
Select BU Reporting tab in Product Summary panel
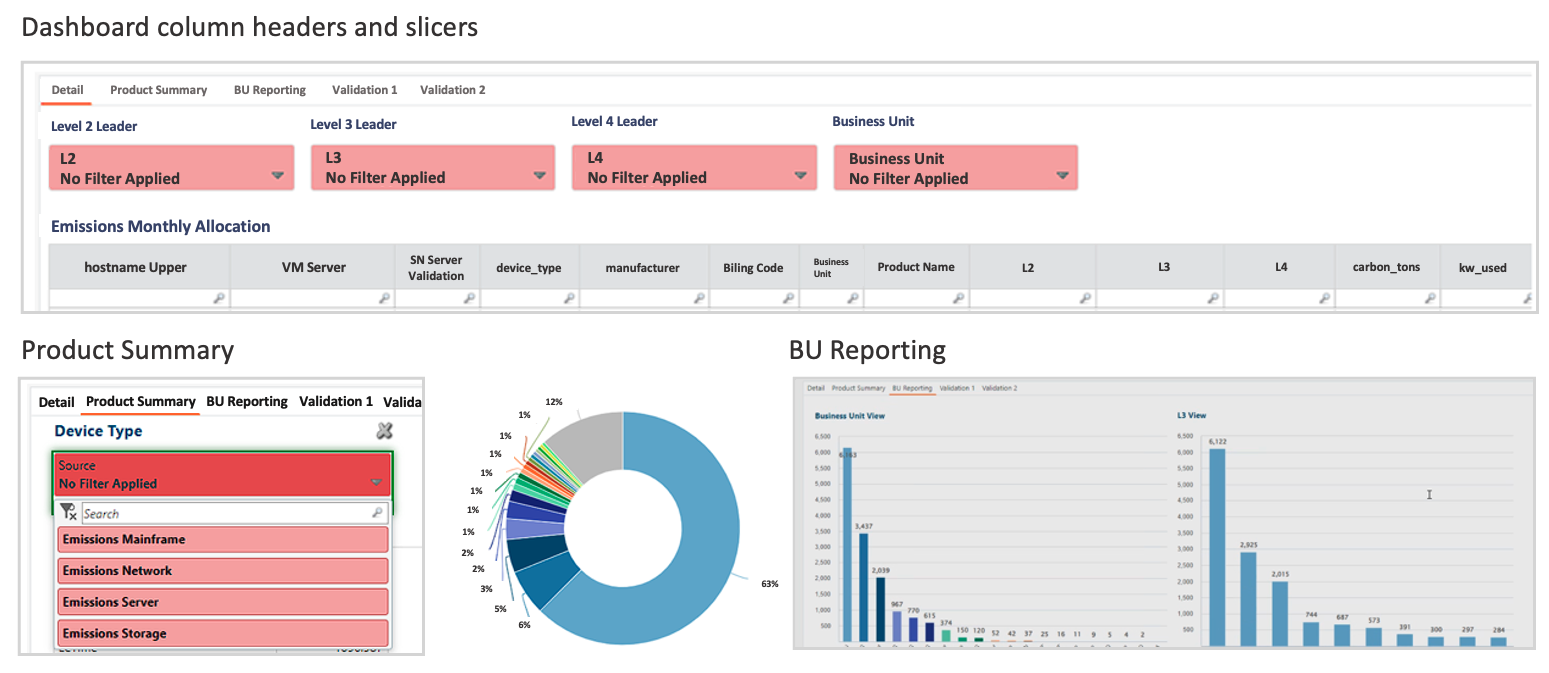pos(247,402)
